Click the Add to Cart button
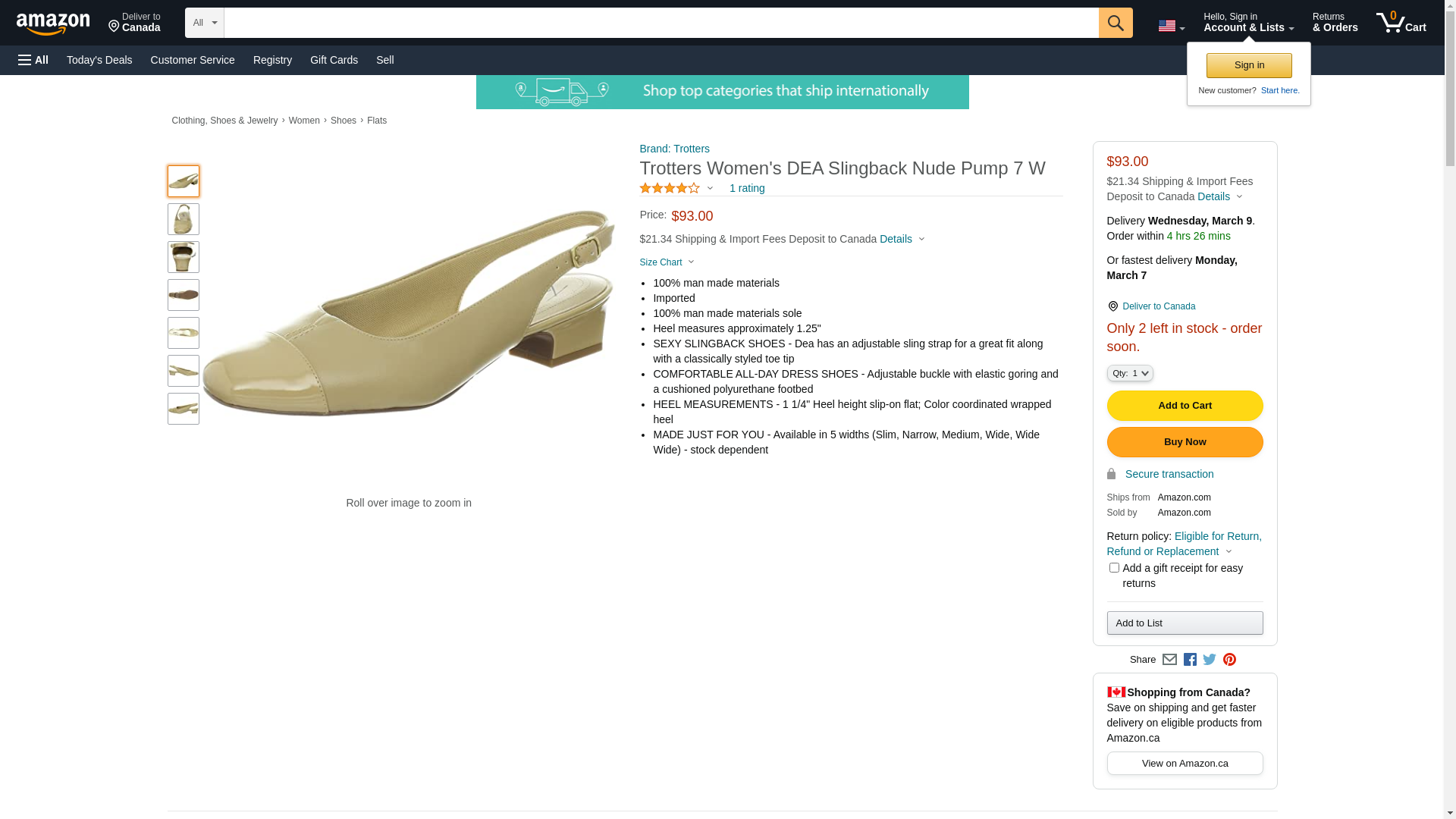The width and height of the screenshot is (1456, 819). pyautogui.click(x=1185, y=406)
